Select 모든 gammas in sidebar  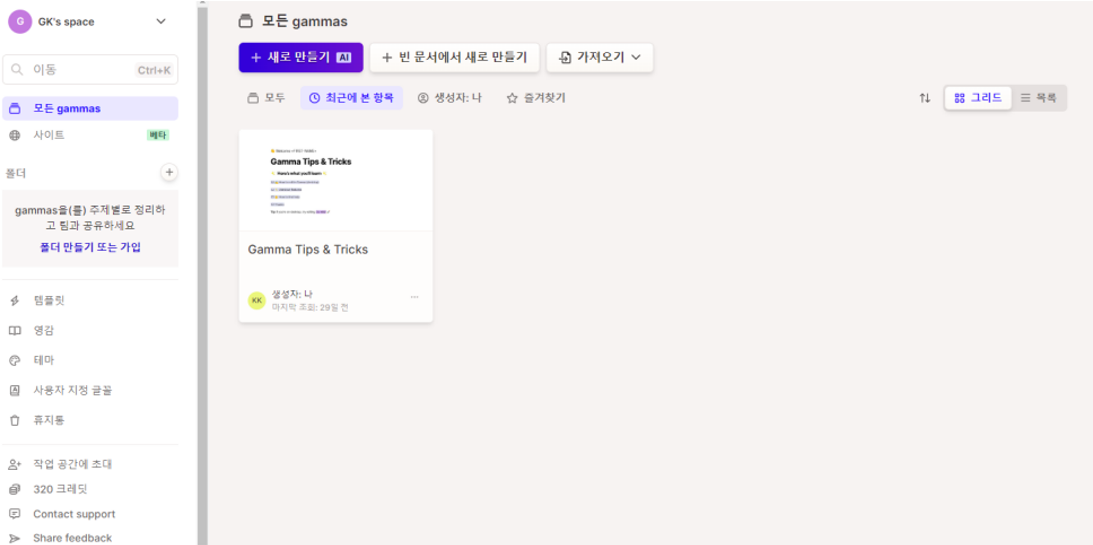click(x=90, y=109)
